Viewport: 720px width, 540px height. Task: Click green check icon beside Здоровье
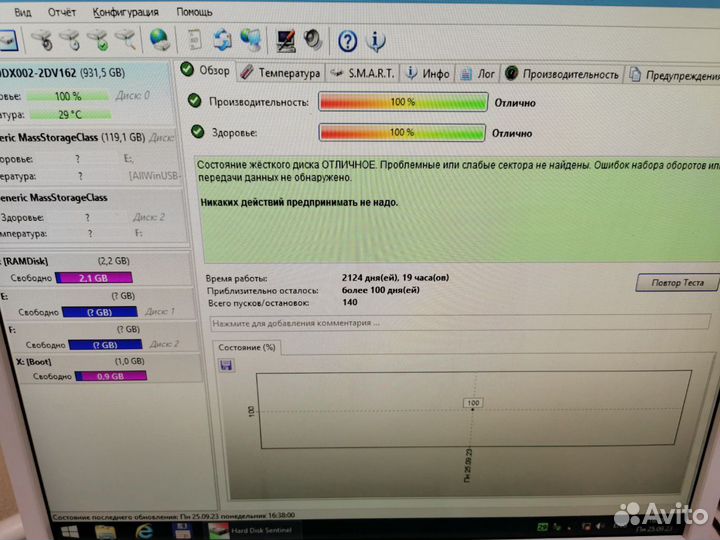pyautogui.click(x=197, y=132)
